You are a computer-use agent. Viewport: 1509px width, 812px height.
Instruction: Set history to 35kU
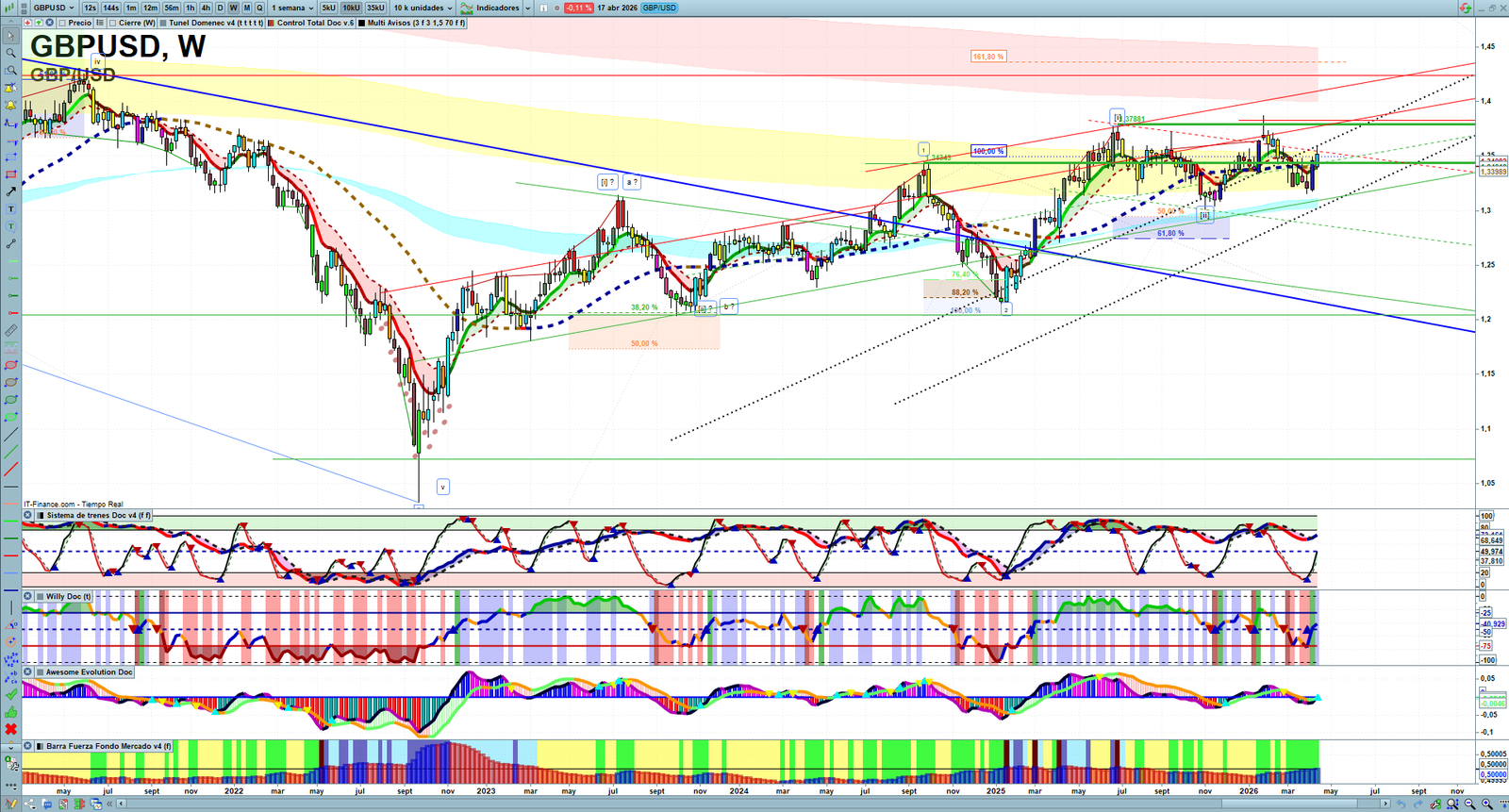pos(375,8)
